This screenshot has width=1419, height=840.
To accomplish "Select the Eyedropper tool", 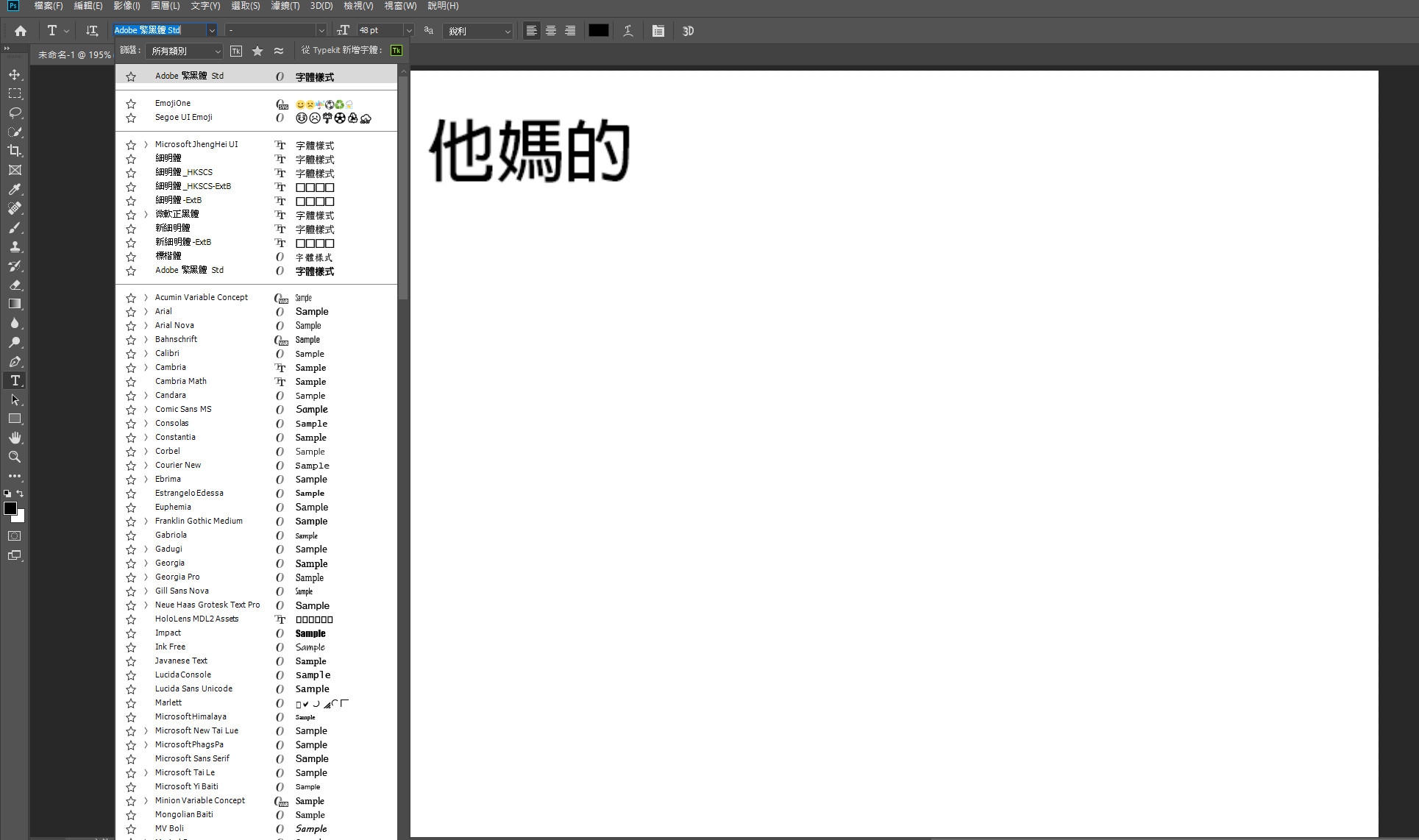I will tap(15, 189).
